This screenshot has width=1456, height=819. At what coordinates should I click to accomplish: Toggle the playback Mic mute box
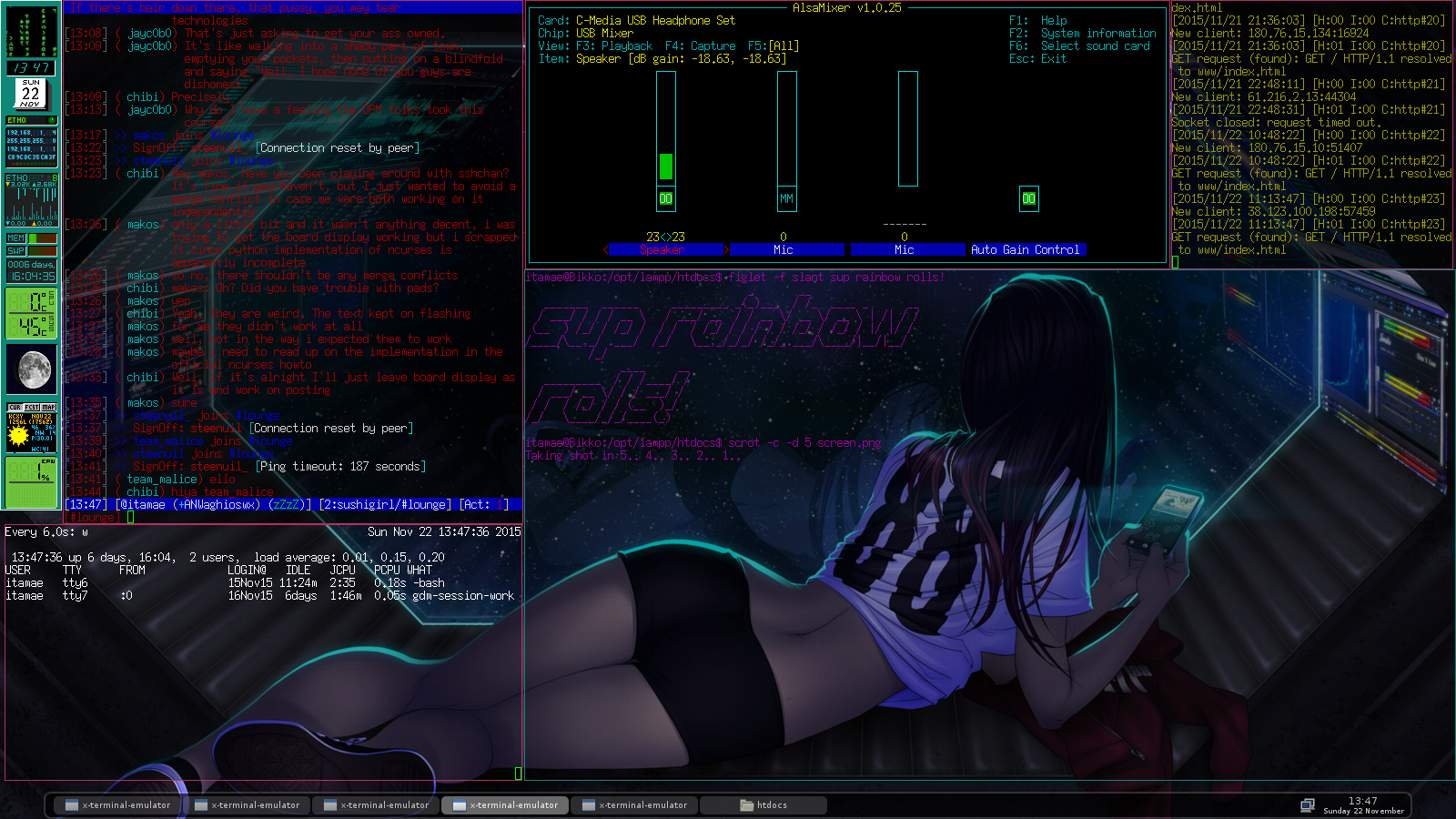(x=786, y=198)
